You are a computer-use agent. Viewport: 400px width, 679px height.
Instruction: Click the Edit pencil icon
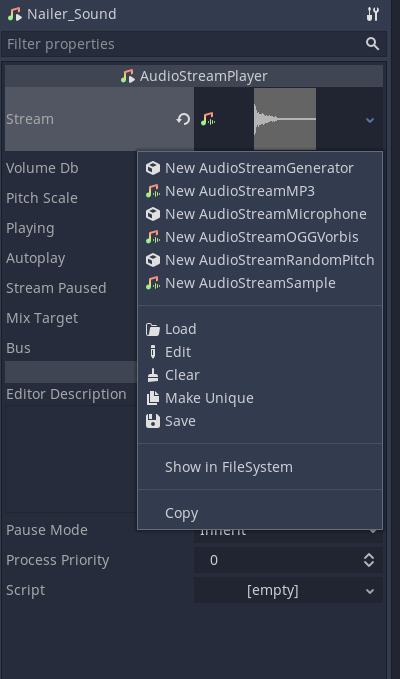click(153, 352)
